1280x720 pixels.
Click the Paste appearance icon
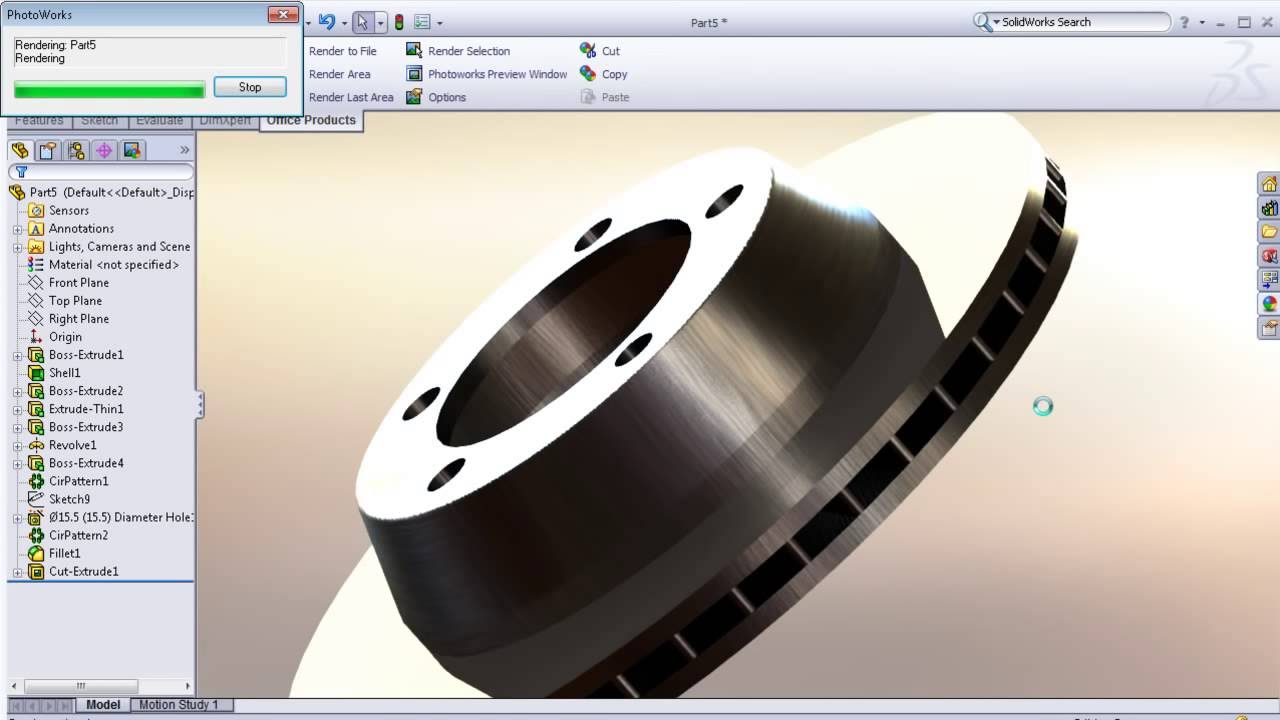point(588,97)
